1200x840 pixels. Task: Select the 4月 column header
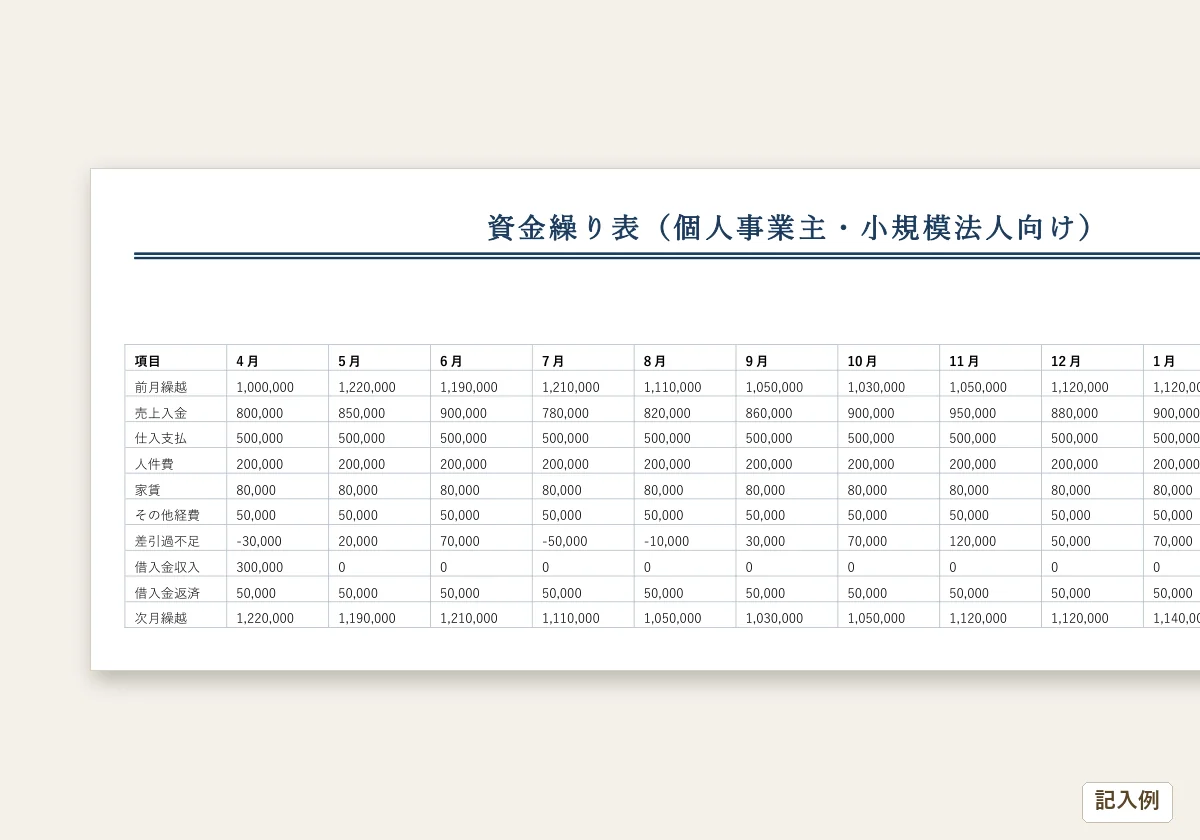click(278, 359)
